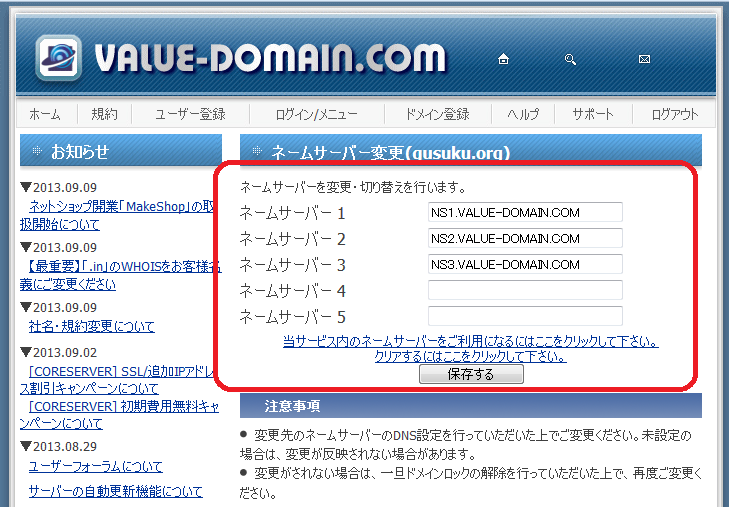Click ログアウト to log out
Screen dimensions: 729x507
[674, 114]
